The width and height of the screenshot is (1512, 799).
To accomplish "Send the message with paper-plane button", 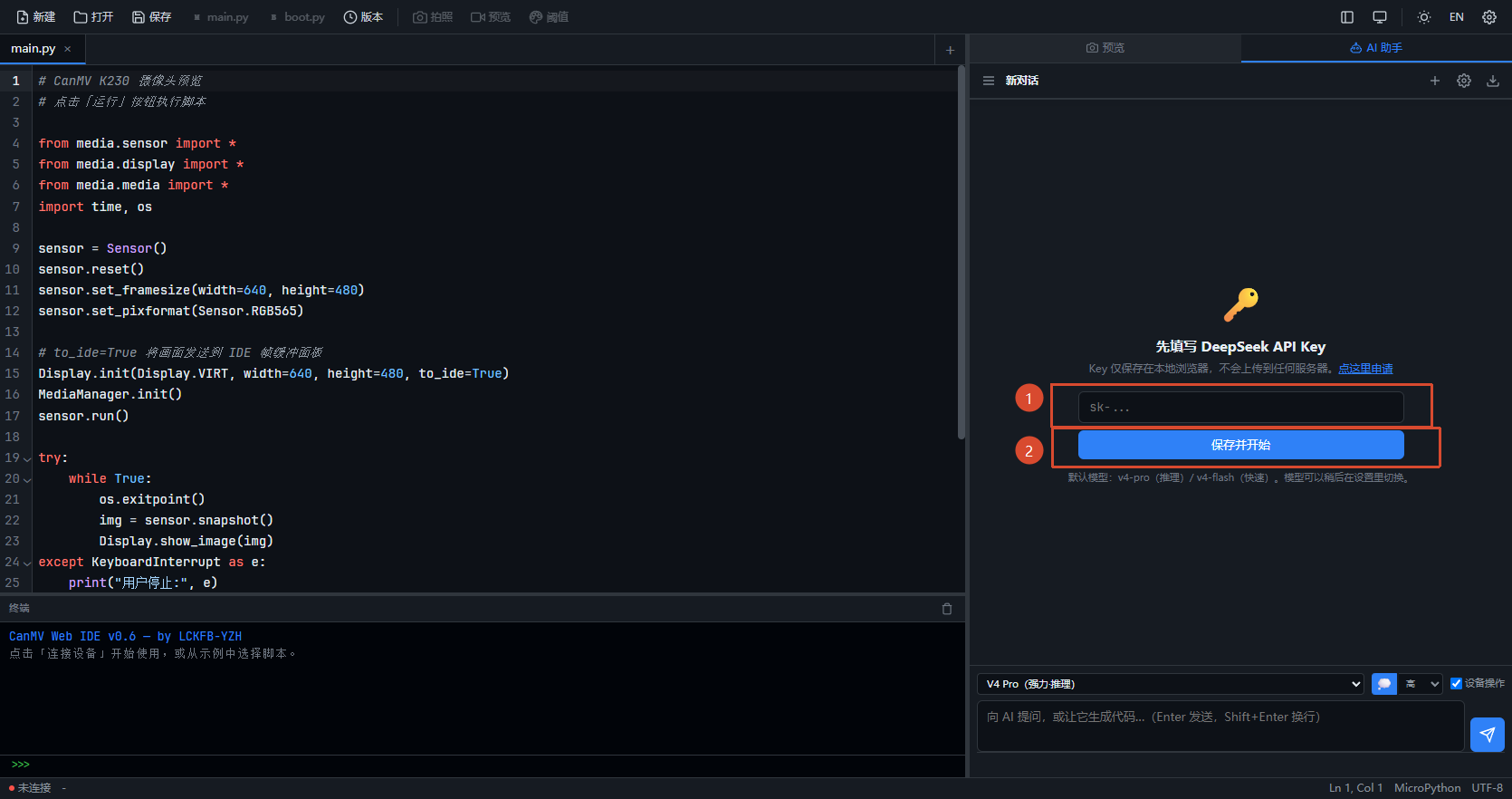I will point(1488,735).
